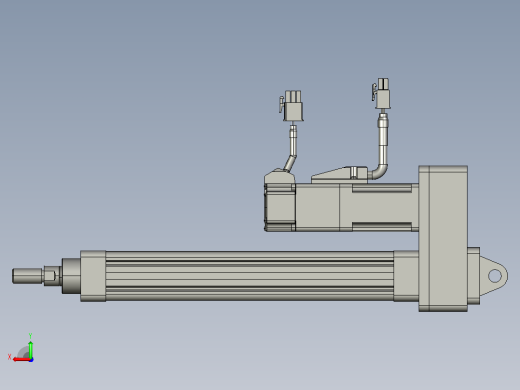This screenshot has width=520, height=390.
Task: Click the clevis mounting hole at right end
Action: pyautogui.click(x=495, y=276)
